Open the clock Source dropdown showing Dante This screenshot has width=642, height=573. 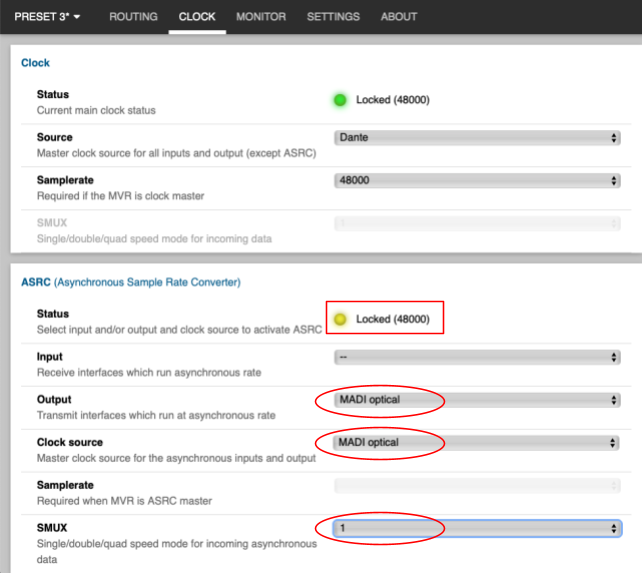pyautogui.click(x=477, y=138)
